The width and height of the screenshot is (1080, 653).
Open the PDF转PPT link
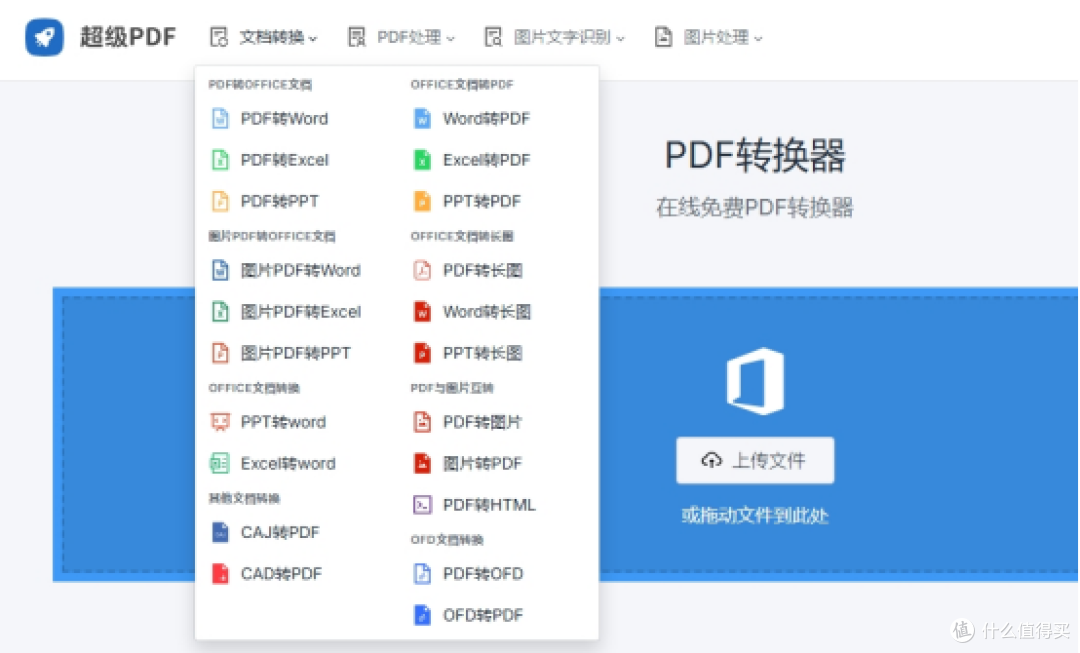(x=280, y=201)
